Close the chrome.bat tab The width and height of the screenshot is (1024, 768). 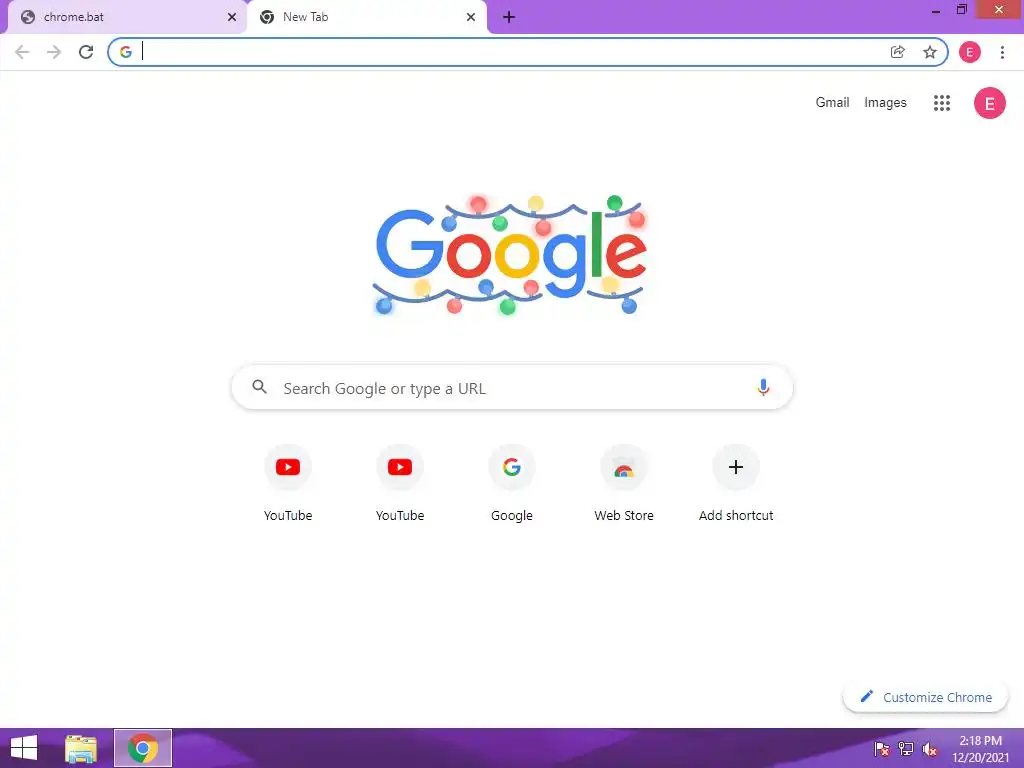pyautogui.click(x=232, y=17)
